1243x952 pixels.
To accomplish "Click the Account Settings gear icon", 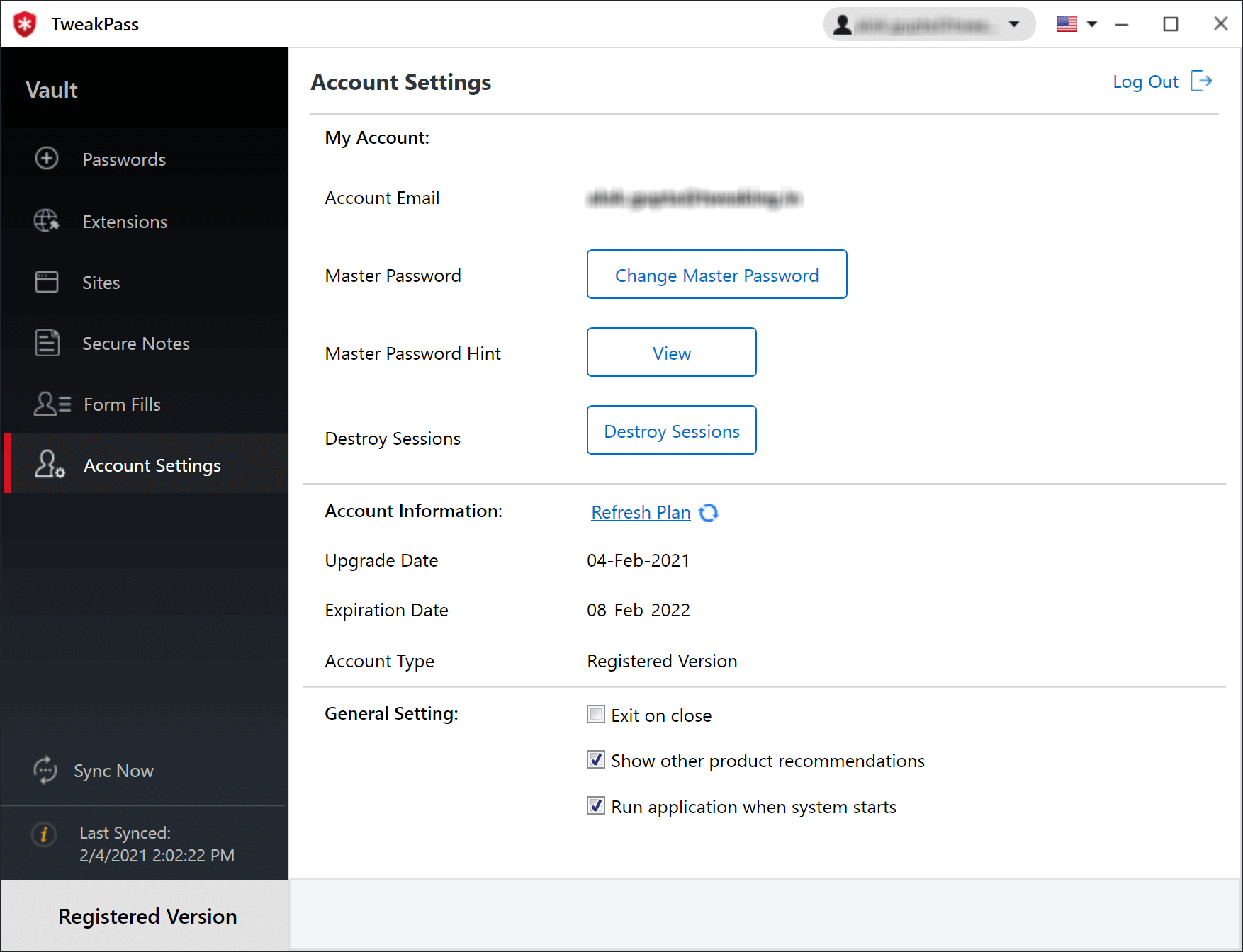I will coord(48,465).
